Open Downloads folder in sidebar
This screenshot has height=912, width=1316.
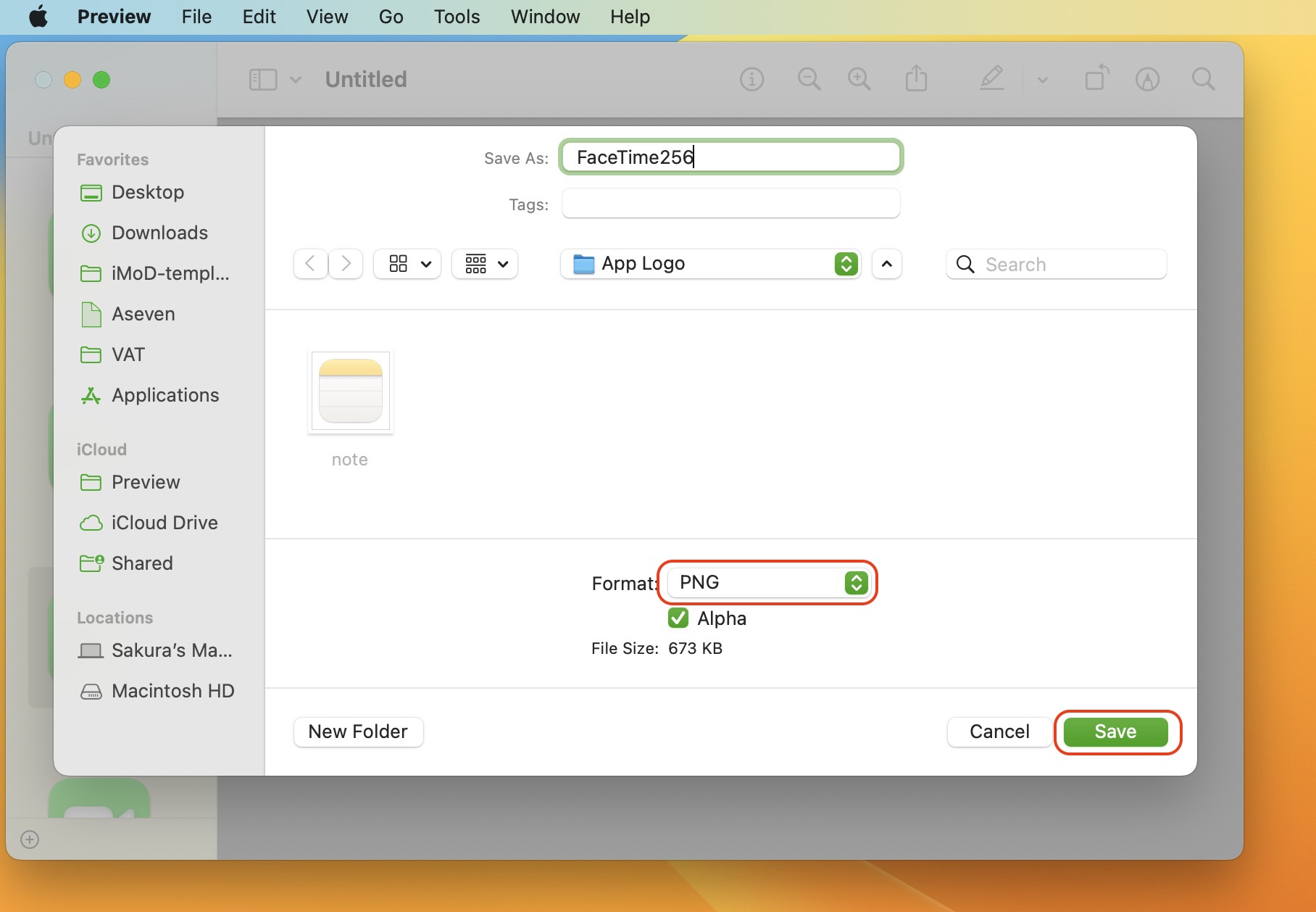(159, 233)
